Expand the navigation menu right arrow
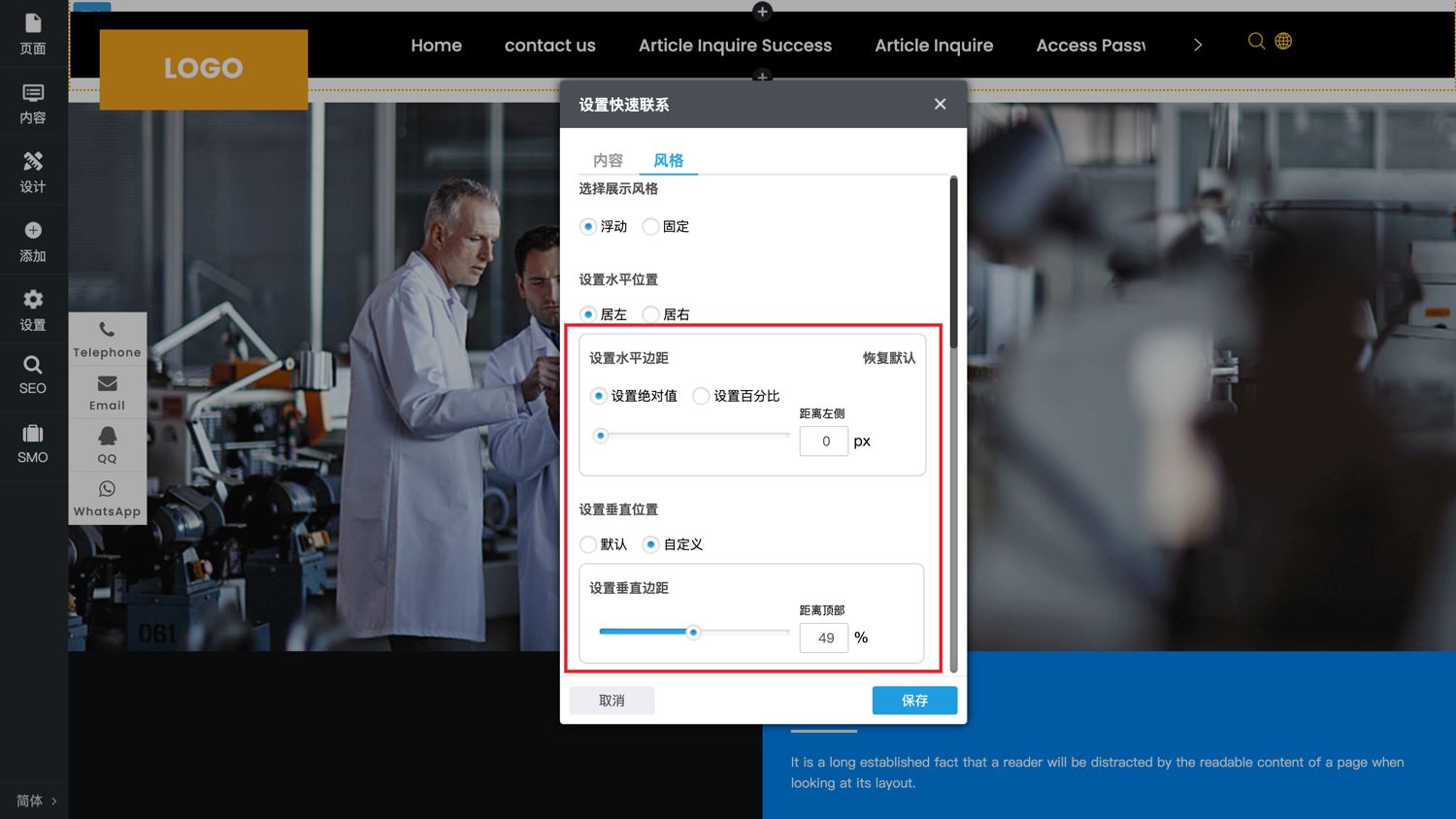This screenshot has width=1456, height=819. coord(1197,44)
